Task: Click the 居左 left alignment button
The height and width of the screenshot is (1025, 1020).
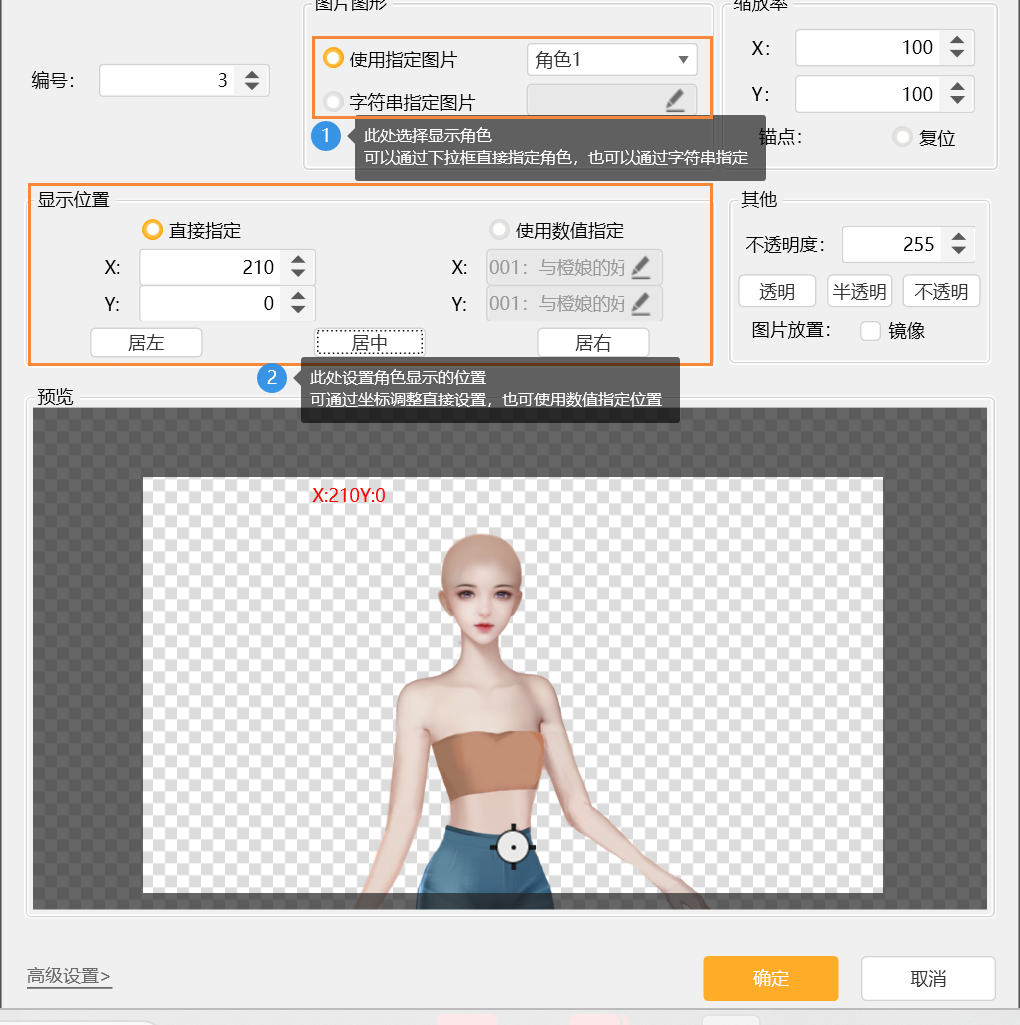Action: 146,343
